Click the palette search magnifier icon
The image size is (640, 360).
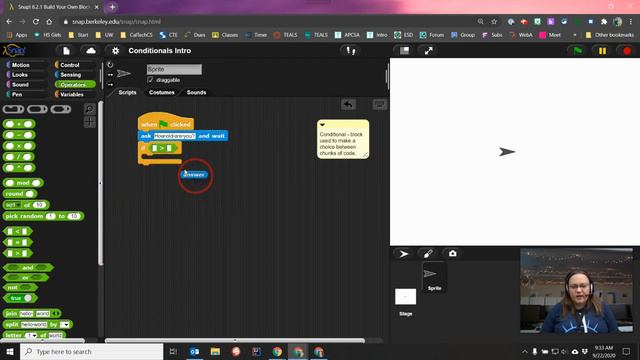pyautogui.click(x=89, y=109)
